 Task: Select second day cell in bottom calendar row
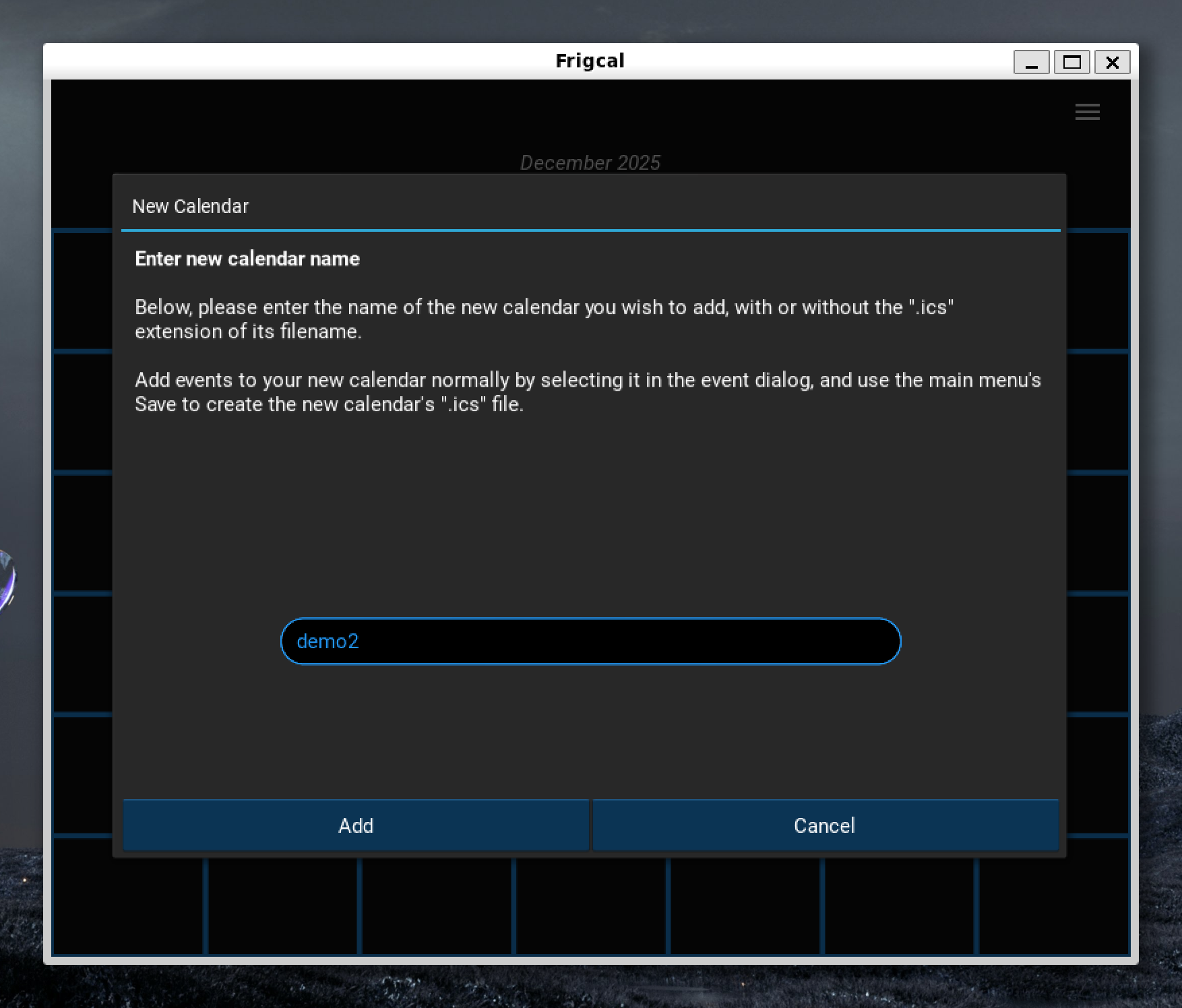tap(282, 906)
